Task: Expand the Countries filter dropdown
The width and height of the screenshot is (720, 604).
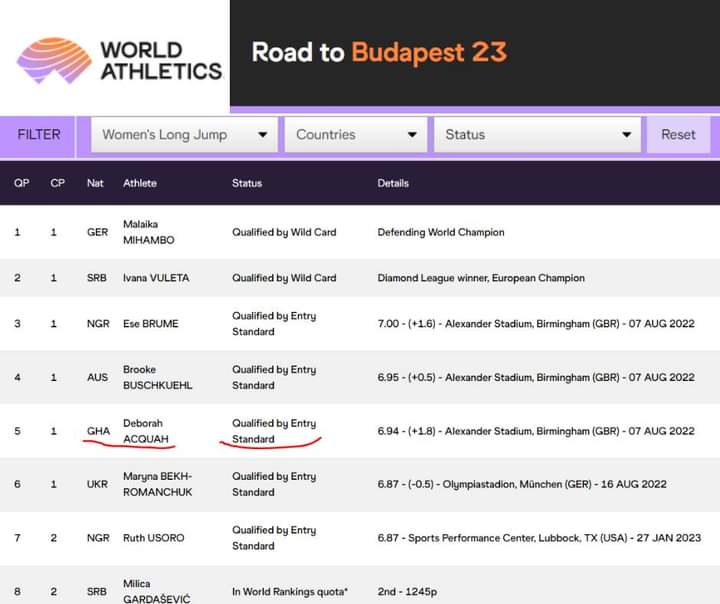Action: pyautogui.click(x=355, y=135)
